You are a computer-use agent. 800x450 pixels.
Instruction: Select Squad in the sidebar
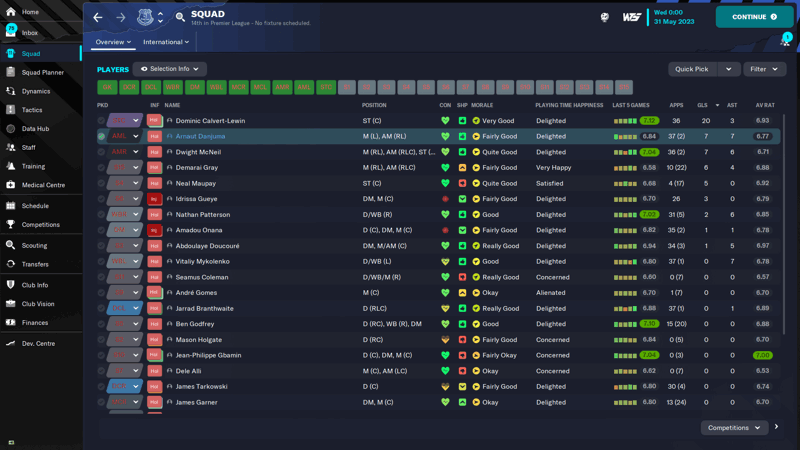(x=41, y=54)
